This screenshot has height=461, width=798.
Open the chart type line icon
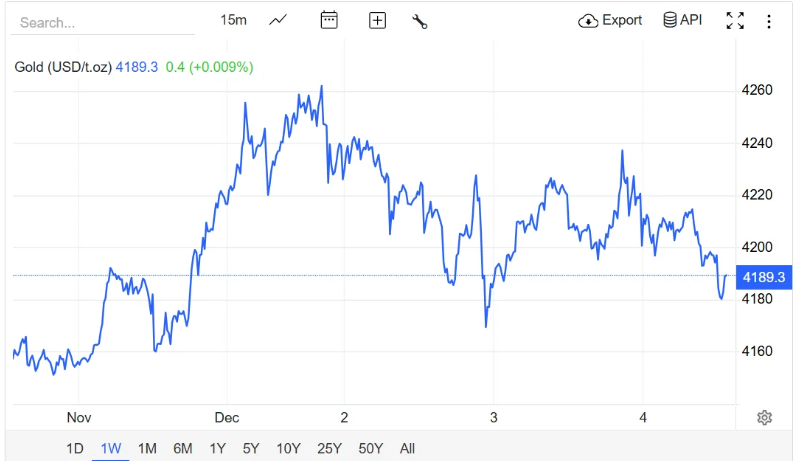[278, 20]
